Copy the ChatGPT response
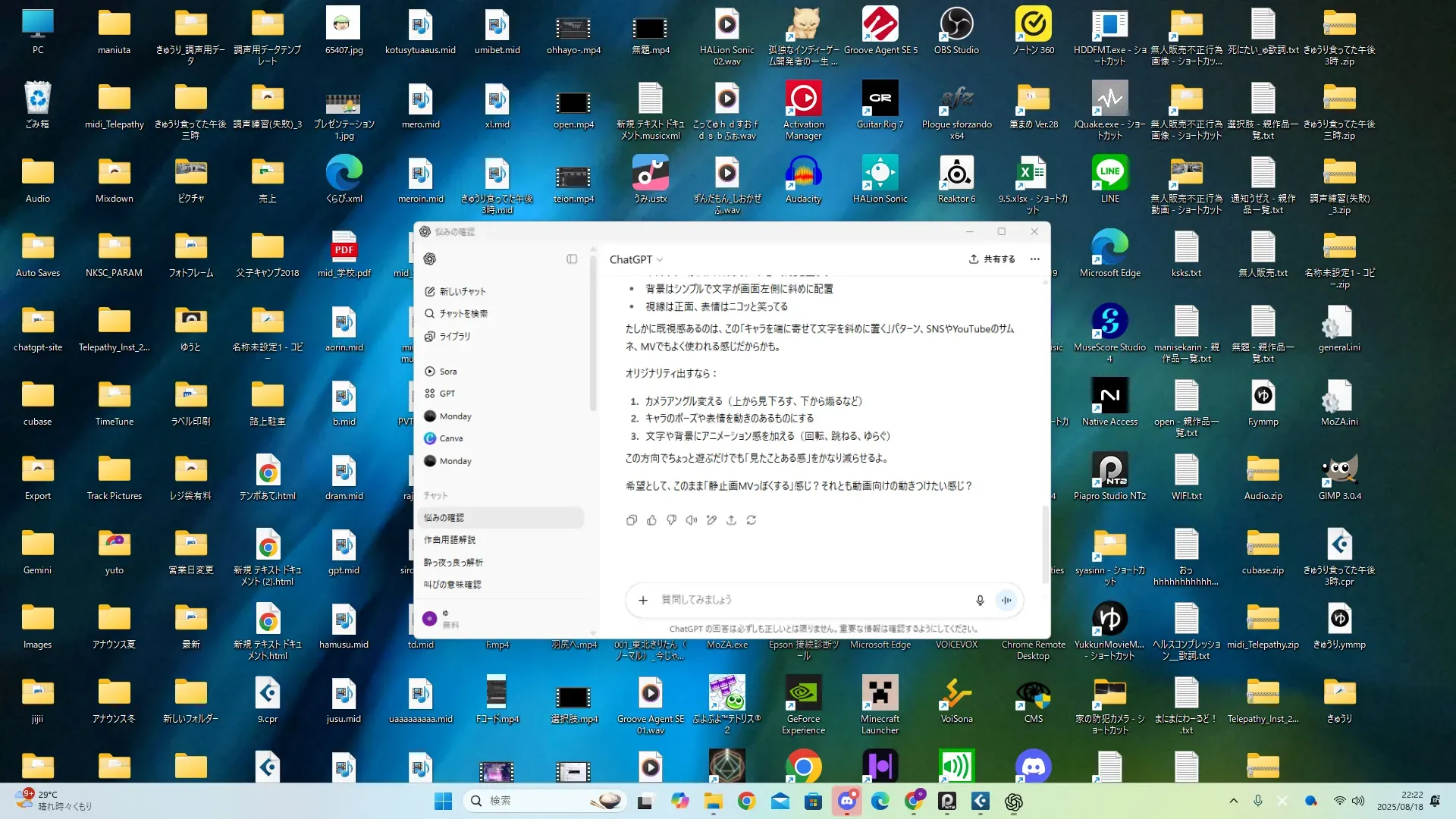Viewport: 1456px width, 819px height. click(x=631, y=520)
